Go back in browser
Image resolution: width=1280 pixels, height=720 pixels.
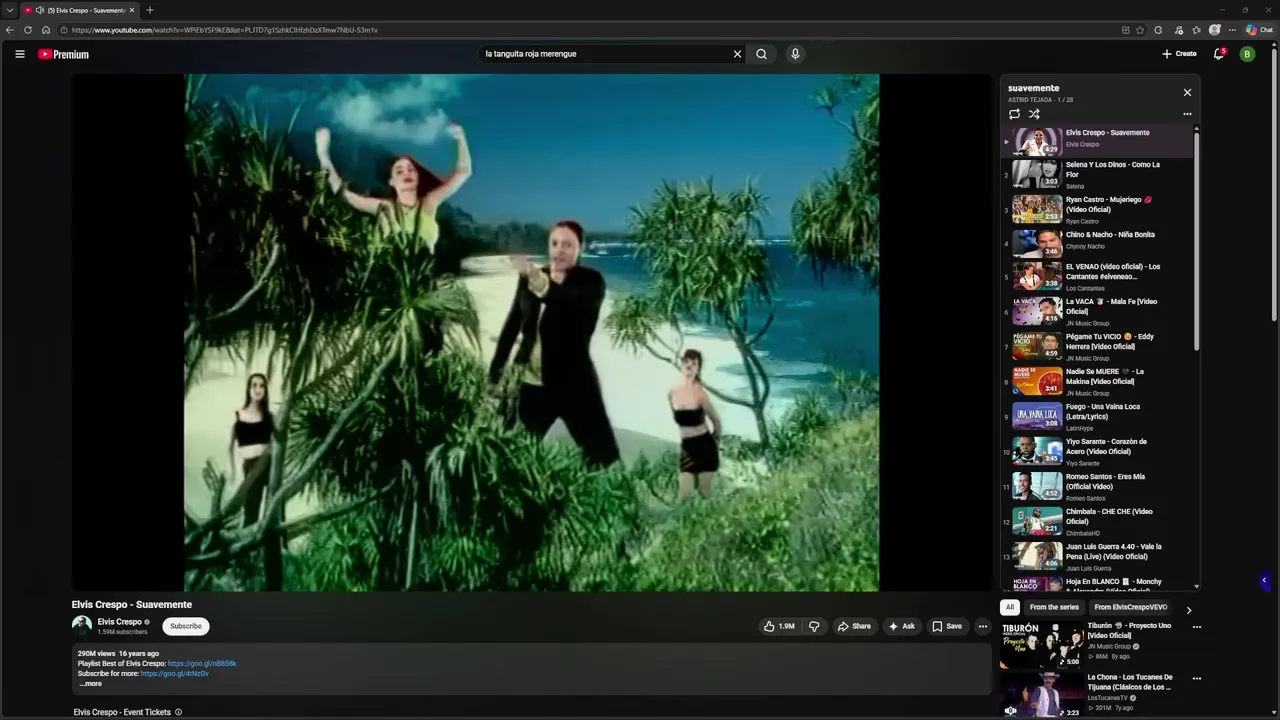(x=10, y=30)
